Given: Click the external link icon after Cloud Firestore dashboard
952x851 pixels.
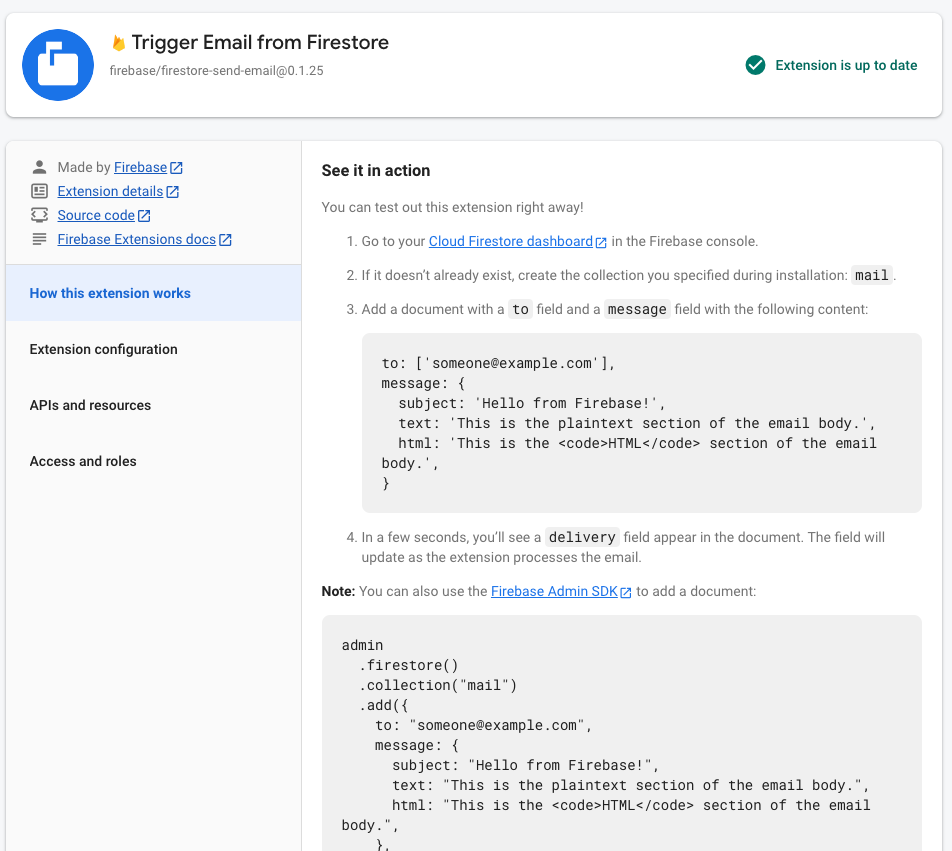Looking at the screenshot, I should pos(602,241).
